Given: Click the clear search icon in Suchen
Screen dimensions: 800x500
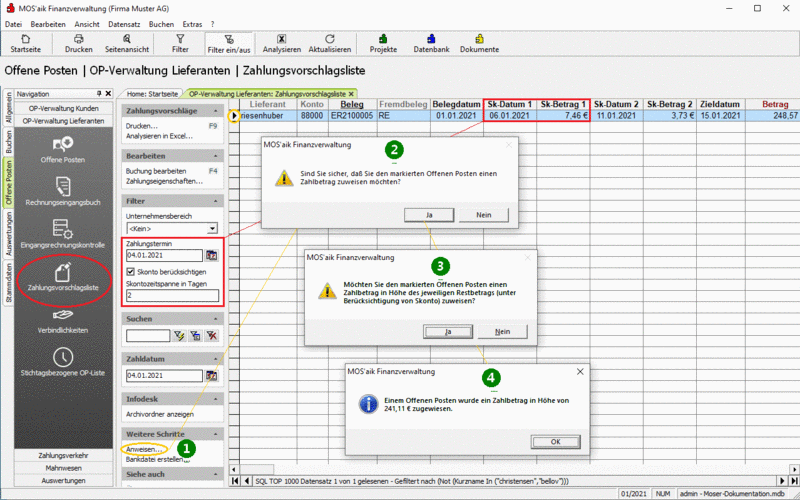Looking at the screenshot, I should coord(211,335).
